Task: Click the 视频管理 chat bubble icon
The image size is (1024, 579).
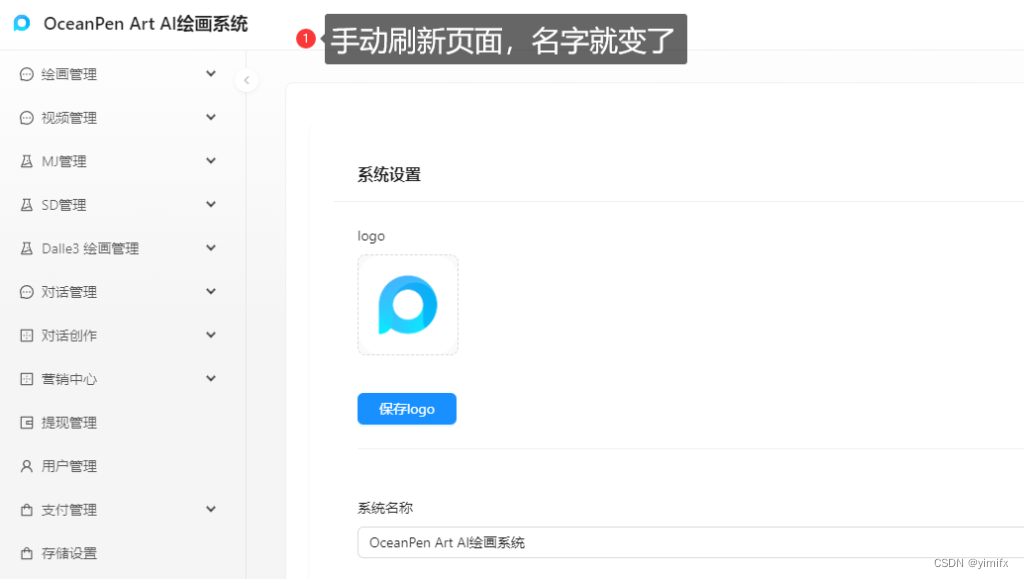Action: 26,118
